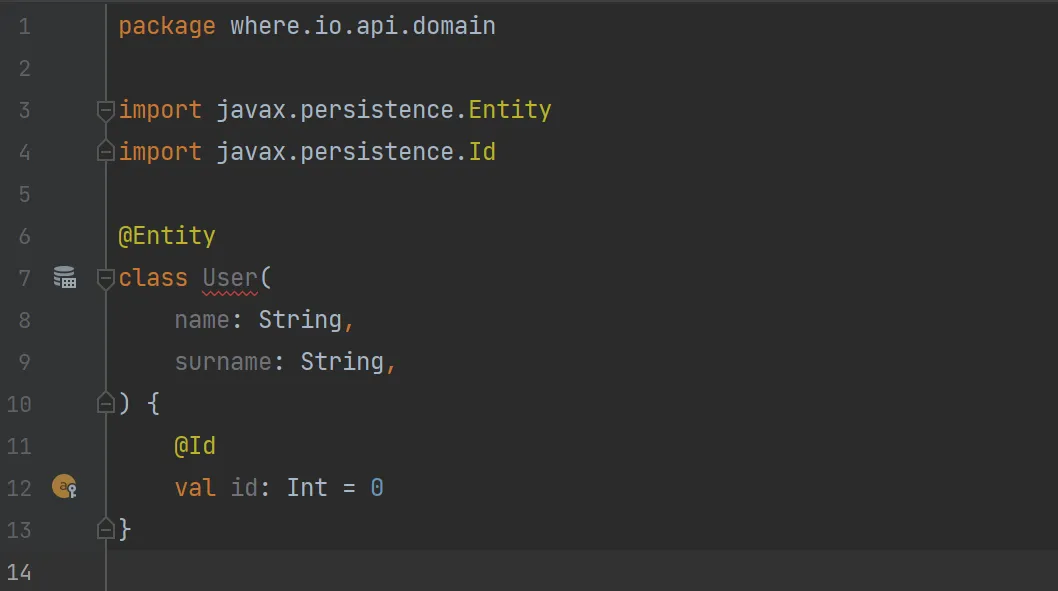Click Entity in the javax.persistence import
The image size is (1058, 591).
[x=510, y=110]
